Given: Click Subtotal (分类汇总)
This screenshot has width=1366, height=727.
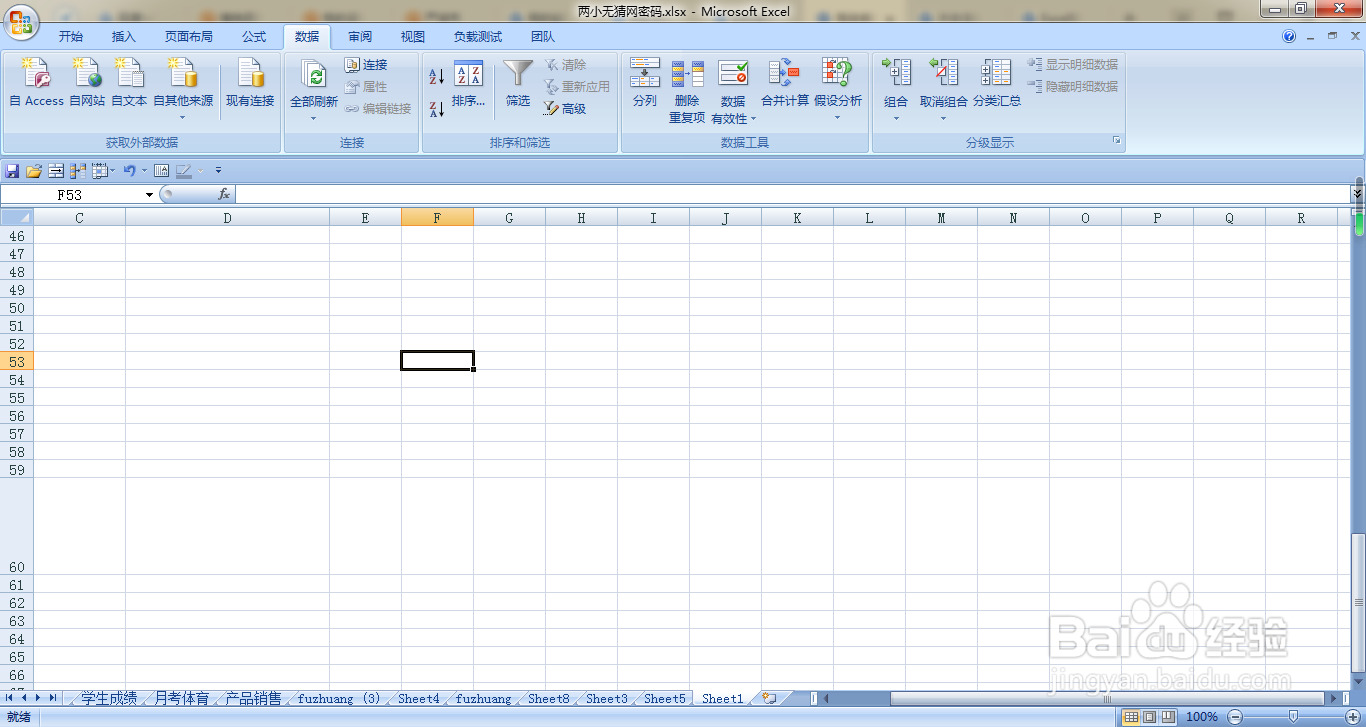Looking at the screenshot, I should (997, 82).
